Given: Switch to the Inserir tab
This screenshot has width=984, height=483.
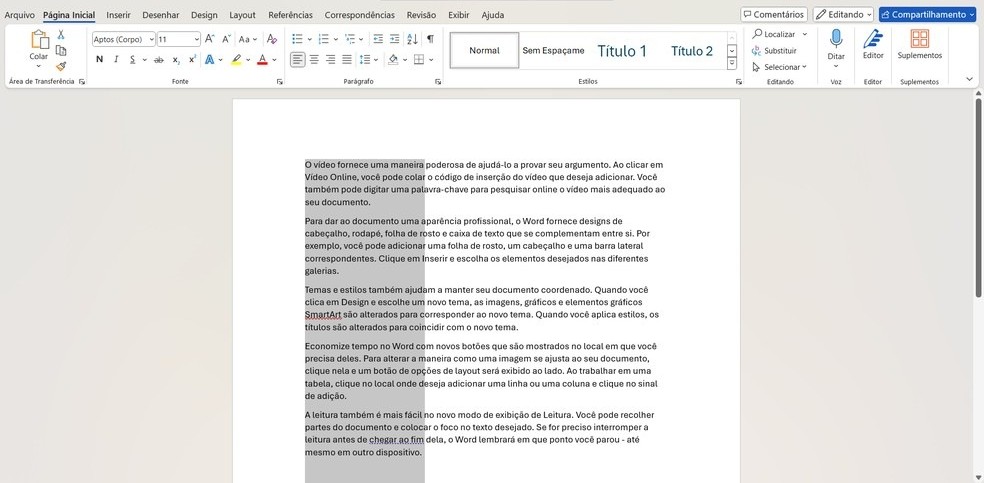Looking at the screenshot, I should pos(119,15).
